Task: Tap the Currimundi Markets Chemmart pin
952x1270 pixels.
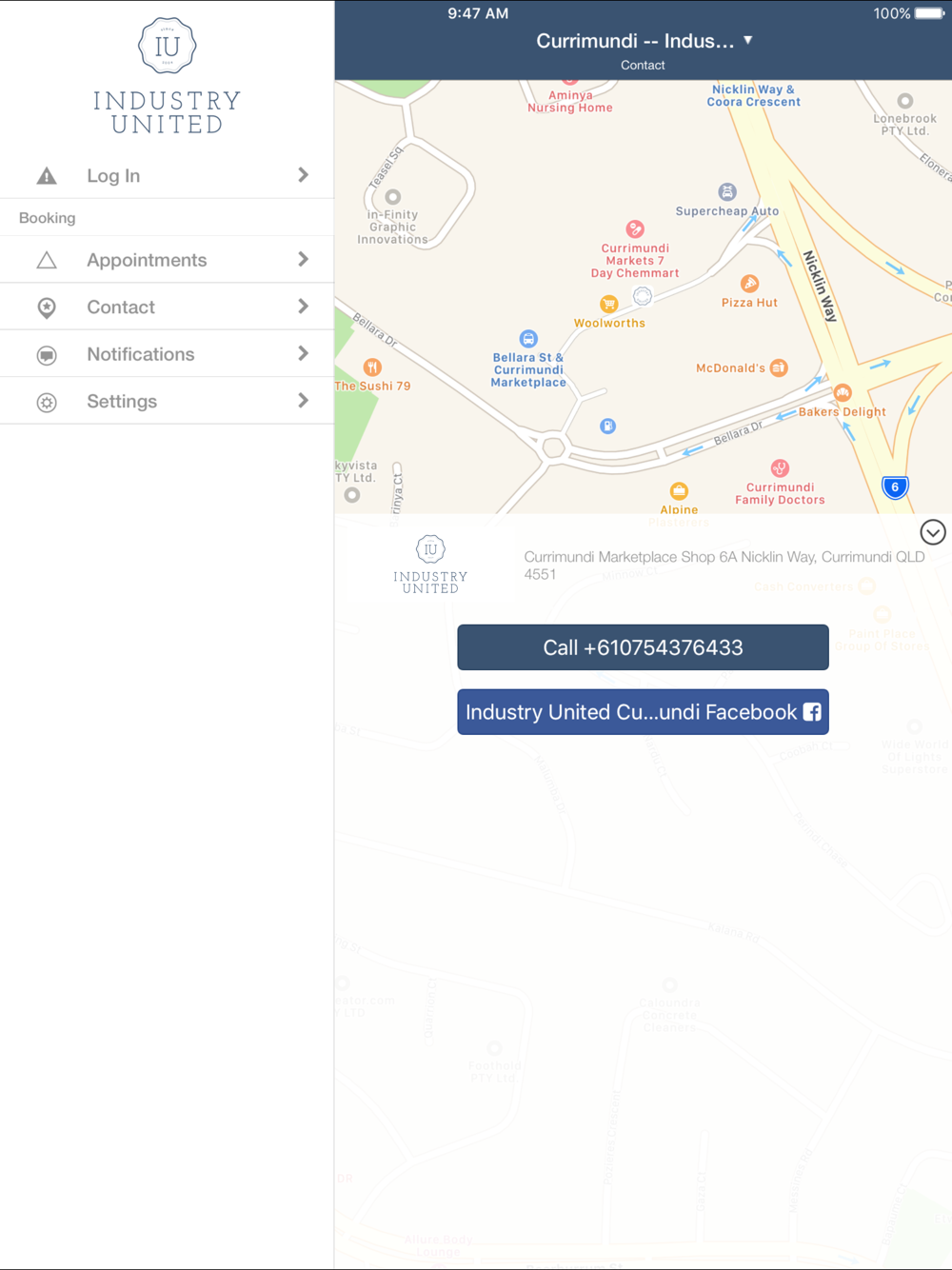Action: pyautogui.click(x=635, y=229)
